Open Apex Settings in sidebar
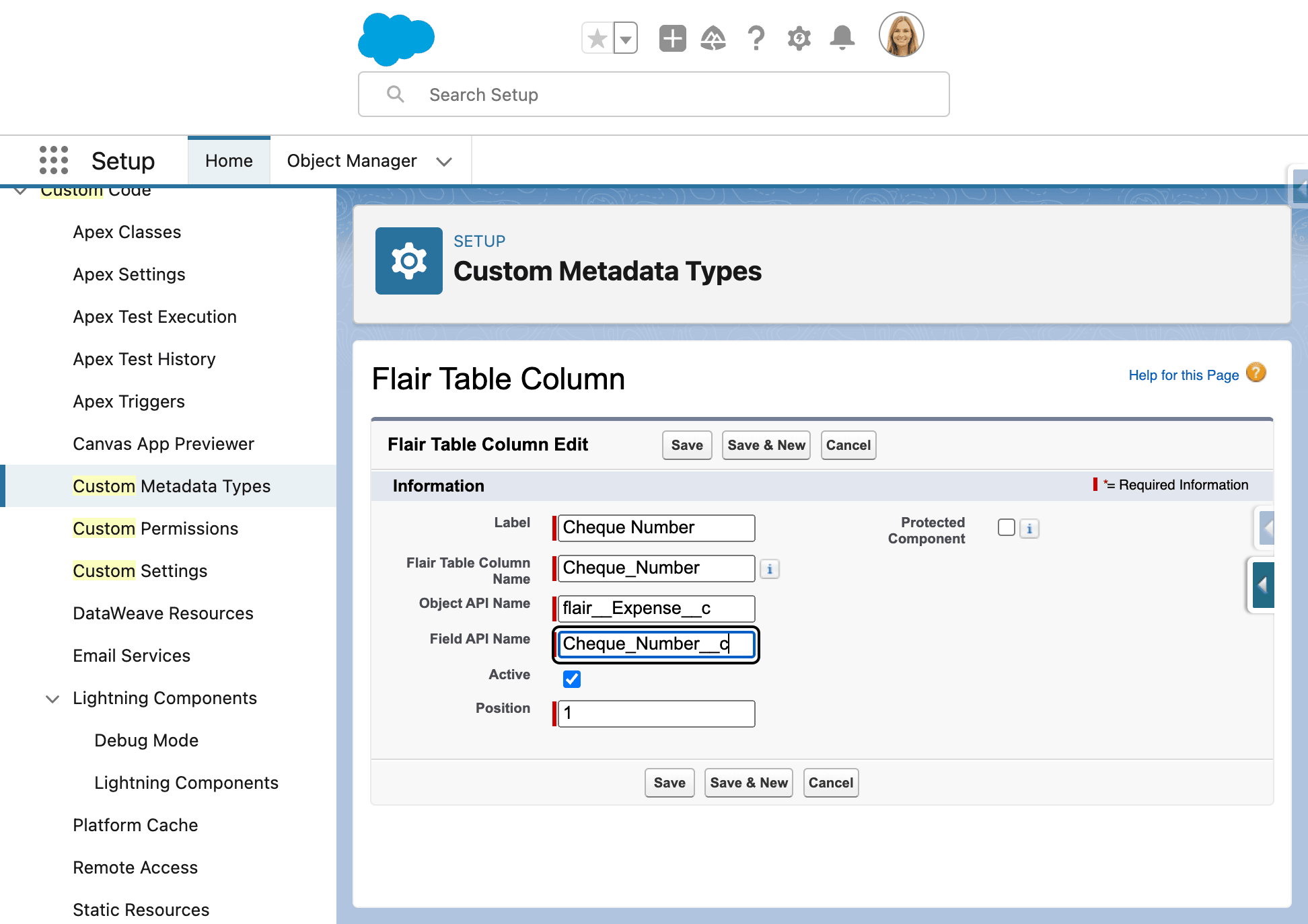The width and height of the screenshot is (1308, 924). click(x=129, y=274)
